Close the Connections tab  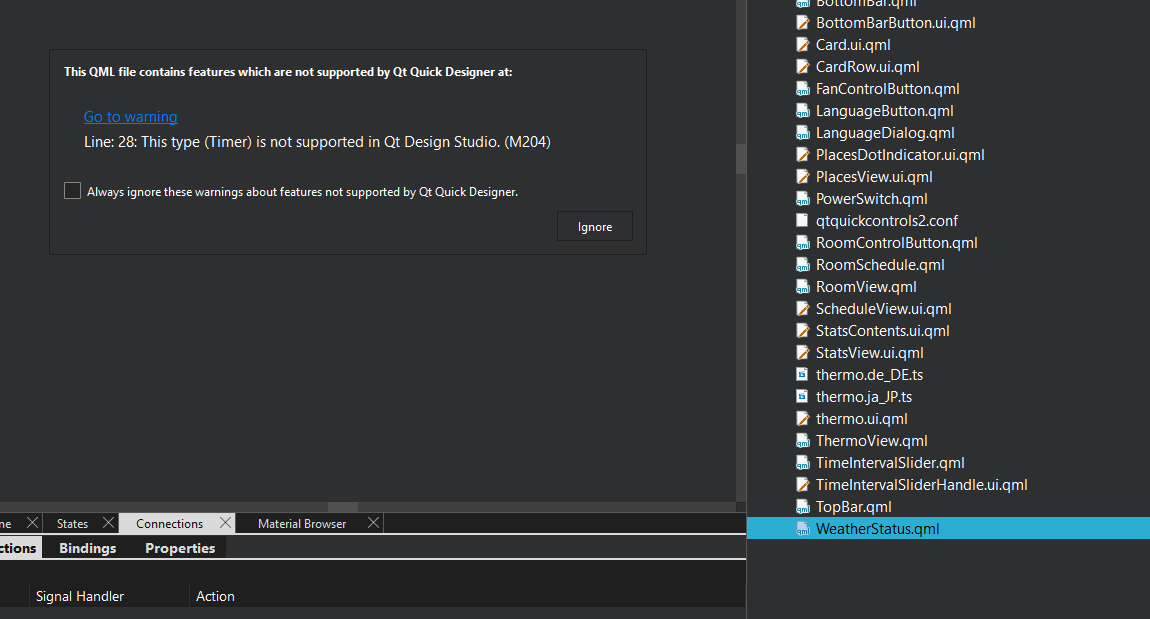coord(225,523)
